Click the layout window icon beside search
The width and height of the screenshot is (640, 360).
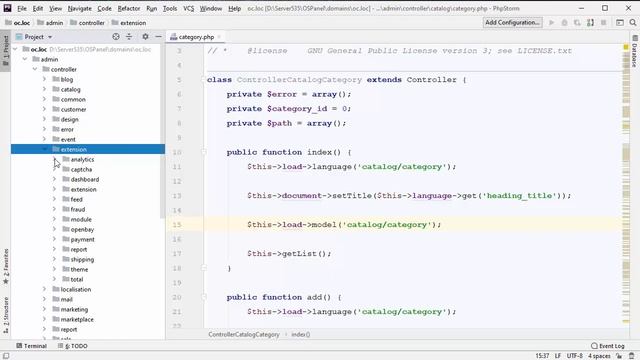(620, 23)
